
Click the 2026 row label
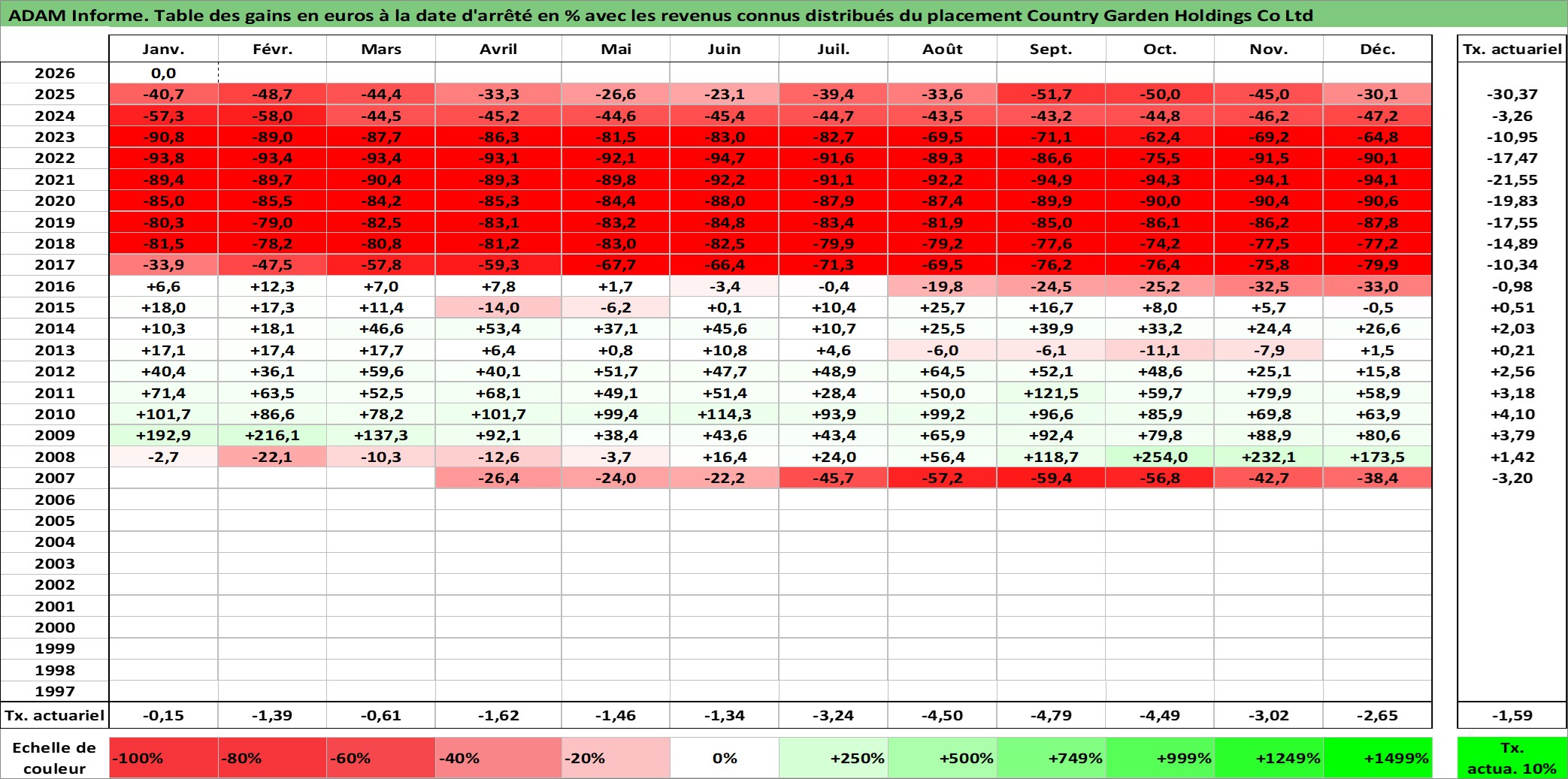tap(55, 73)
